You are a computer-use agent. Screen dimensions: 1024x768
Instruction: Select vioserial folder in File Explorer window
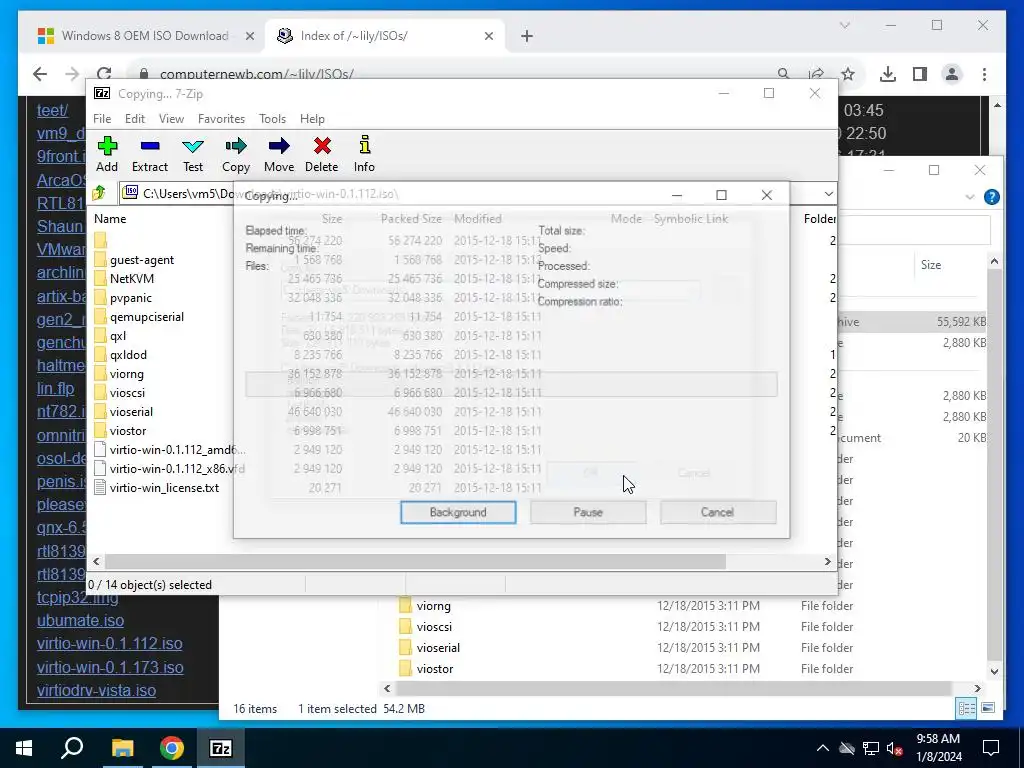coord(429,648)
